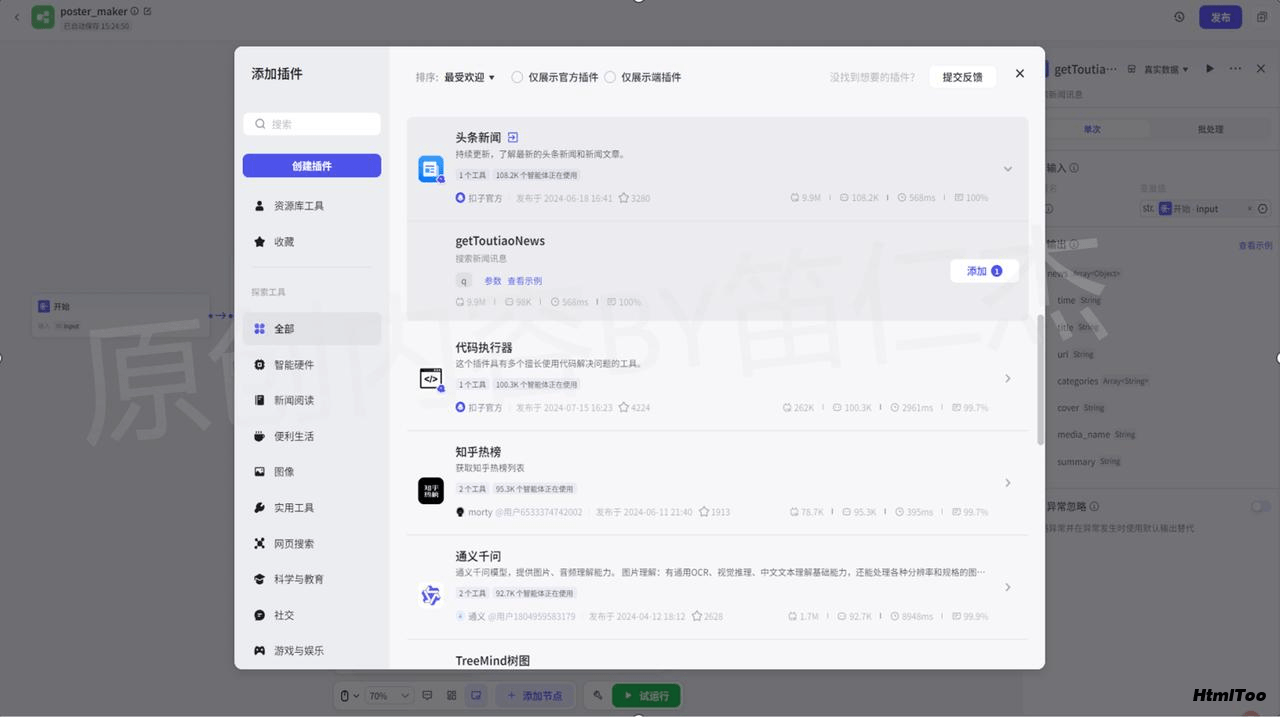Click the 代码执行器 plugin icon
1280x717 pixels.
431,379
